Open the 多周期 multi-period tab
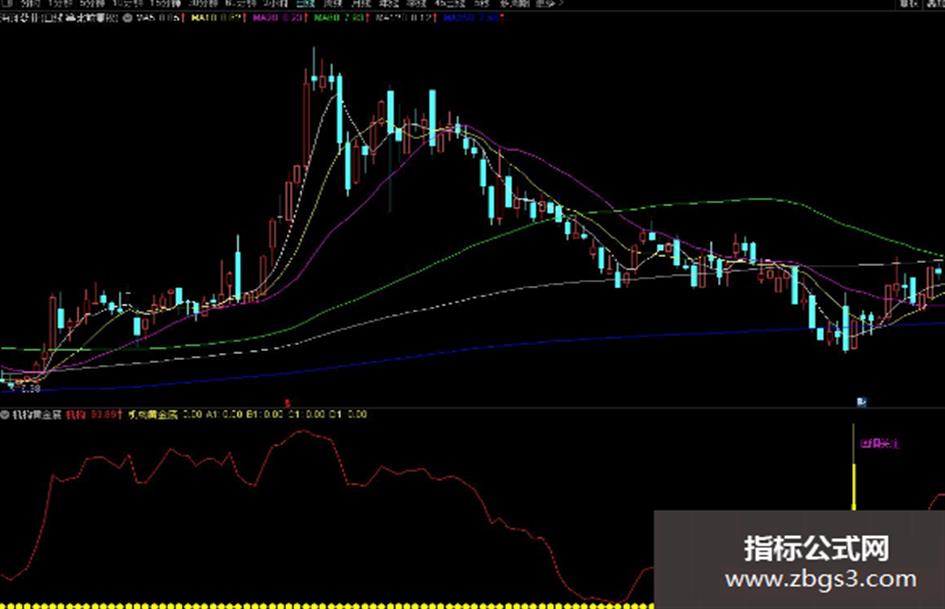Image resolution: width=945 pixels, height=609 pixels. pyautogui.click(x=514, y=4)
